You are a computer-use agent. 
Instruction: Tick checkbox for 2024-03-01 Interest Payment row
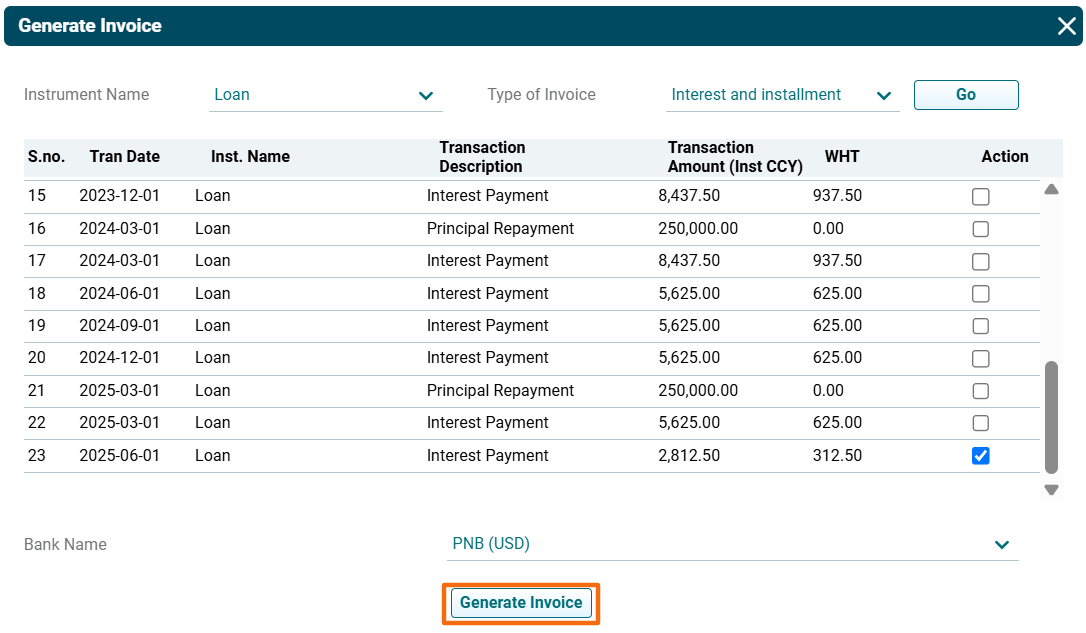tap(981, 262)
